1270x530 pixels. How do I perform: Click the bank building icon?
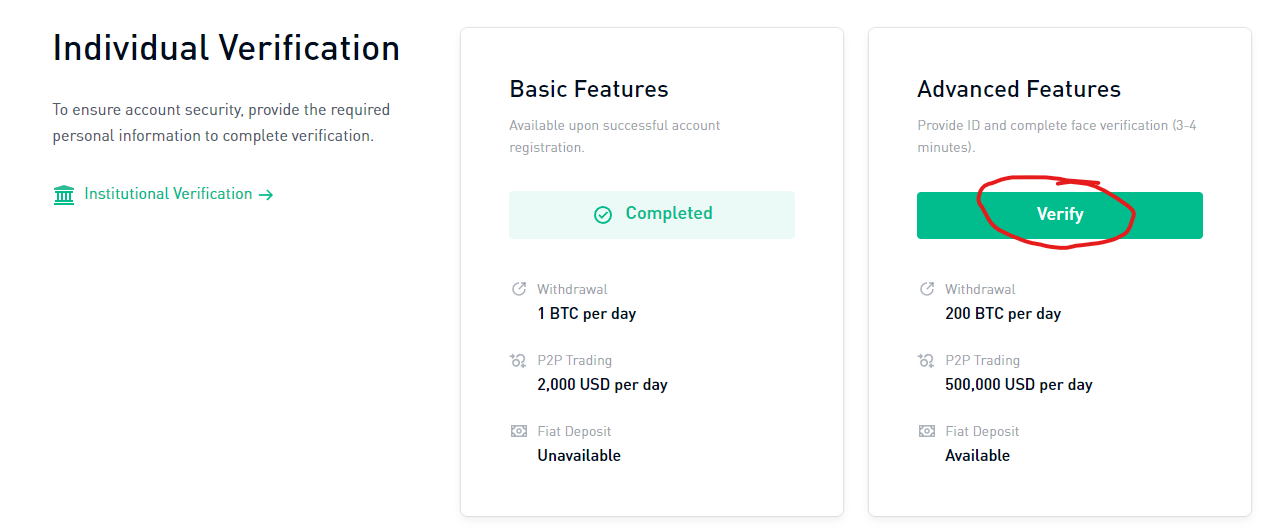tap(64, 194)
